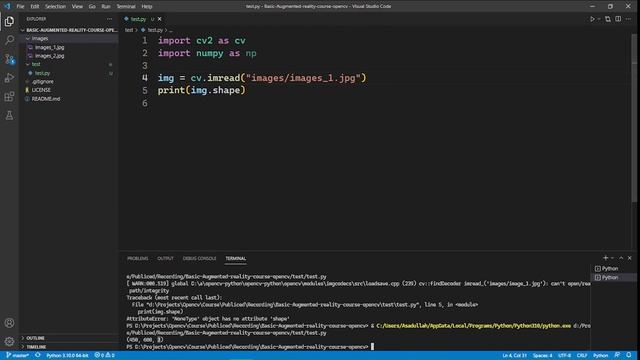Change the UTF-8 file encoding
The image size is (640, 360).
point(564,356)
